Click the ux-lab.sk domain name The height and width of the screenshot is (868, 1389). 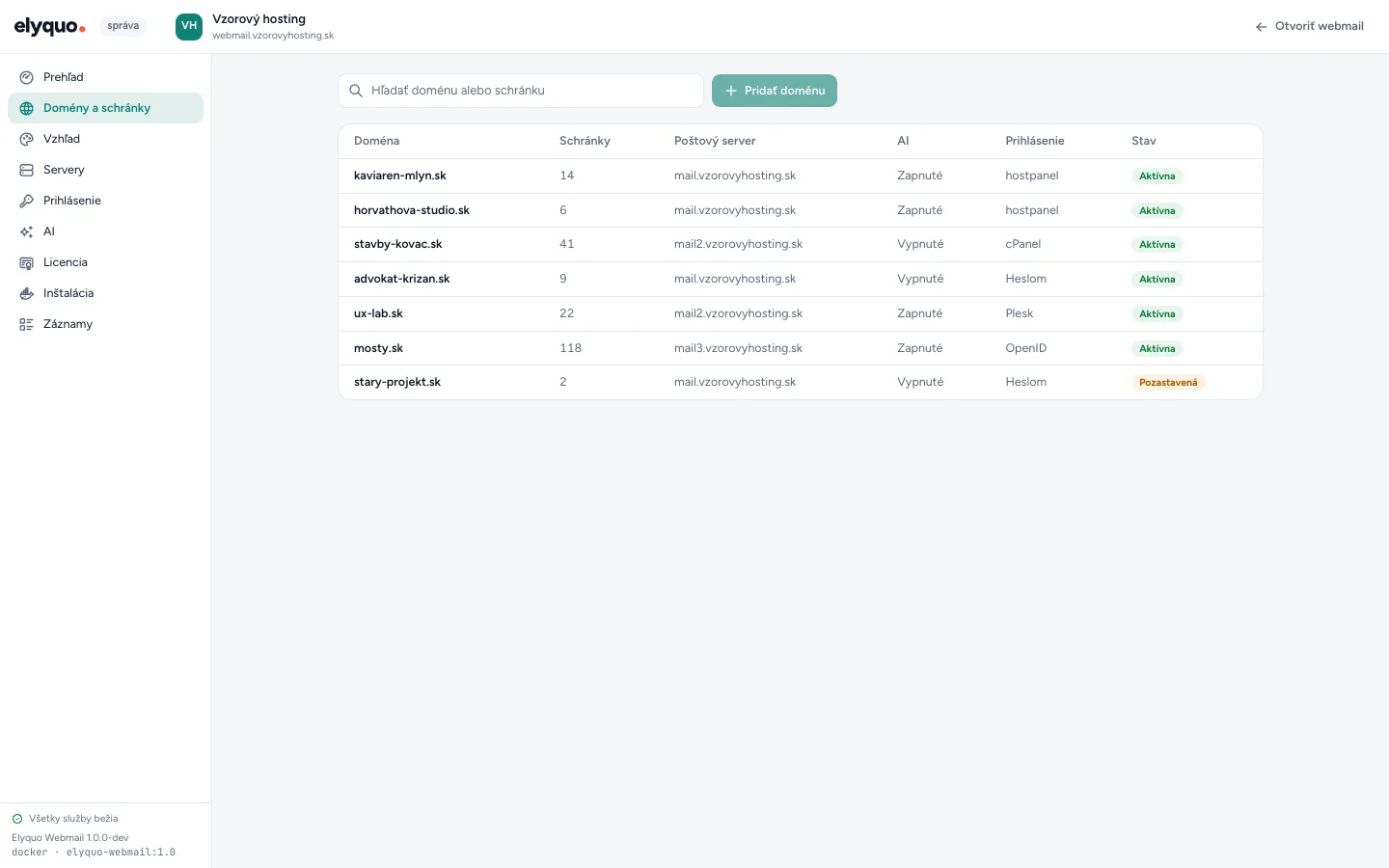click(x=378, y=313)
